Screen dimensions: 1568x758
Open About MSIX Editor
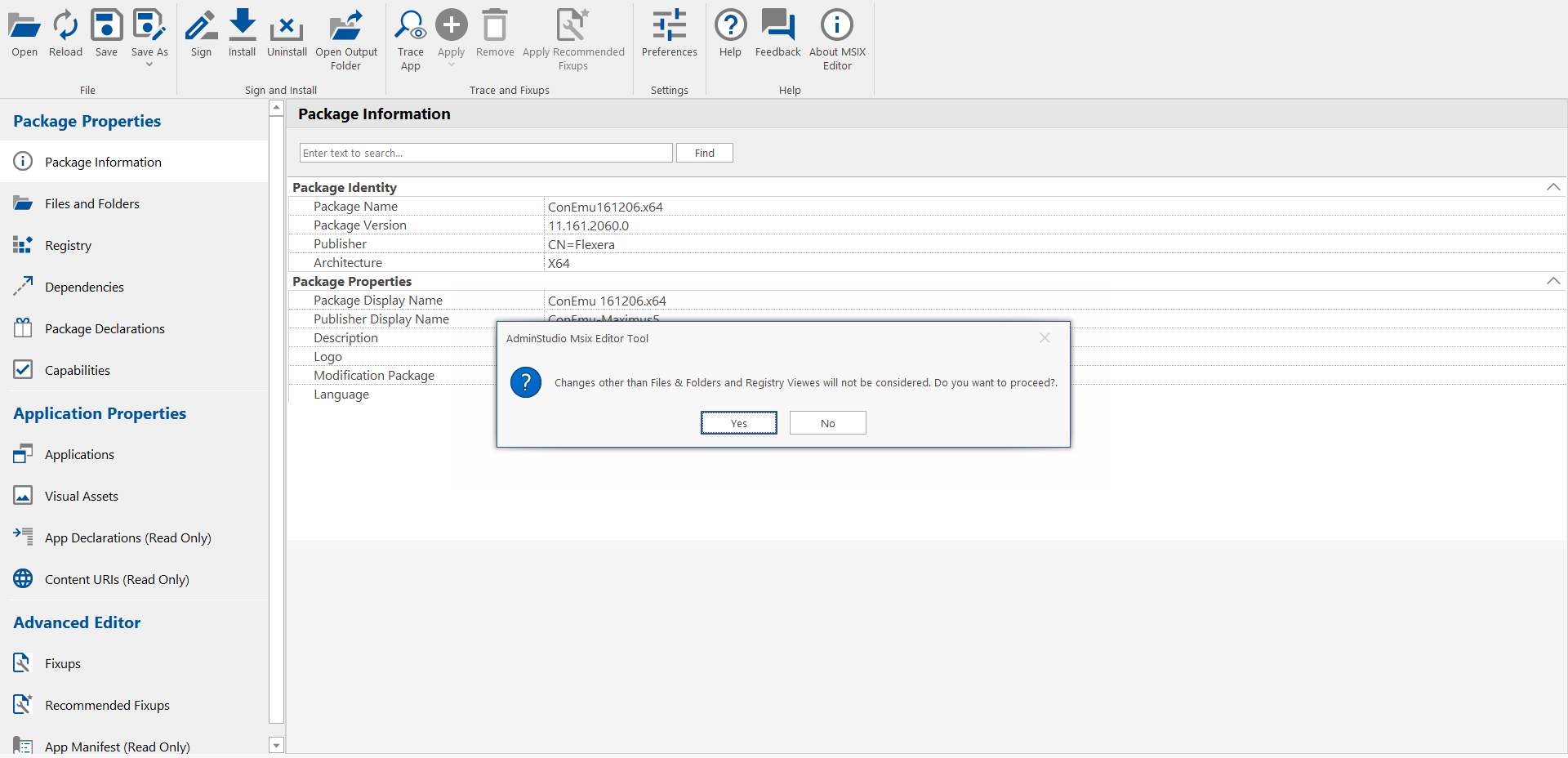tap(837, 26)
